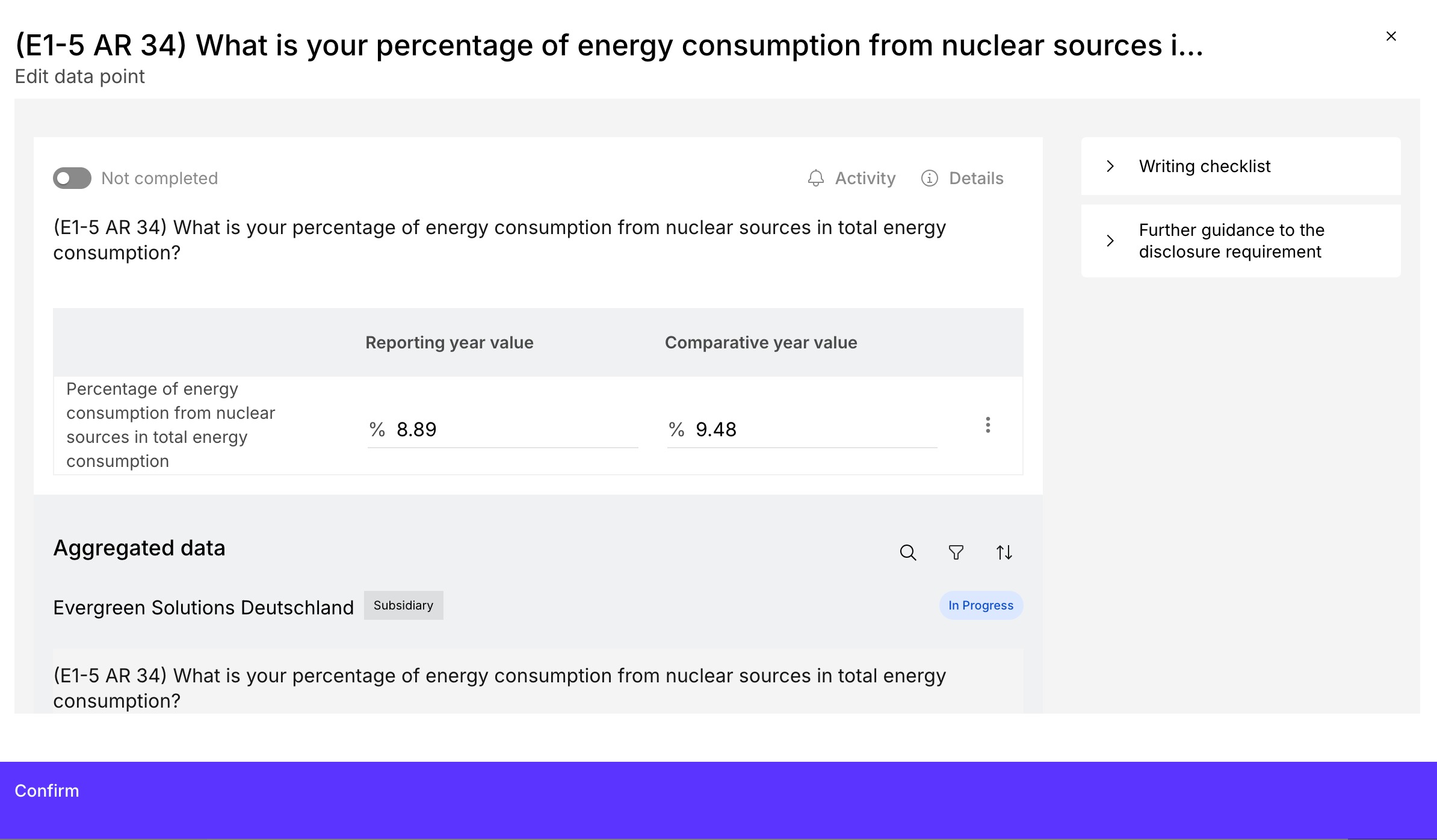Click the Writing checklist chevron arrow
Viewport: 1437px width, 840px height.
pyautogui.click(x=1110, y=166)
